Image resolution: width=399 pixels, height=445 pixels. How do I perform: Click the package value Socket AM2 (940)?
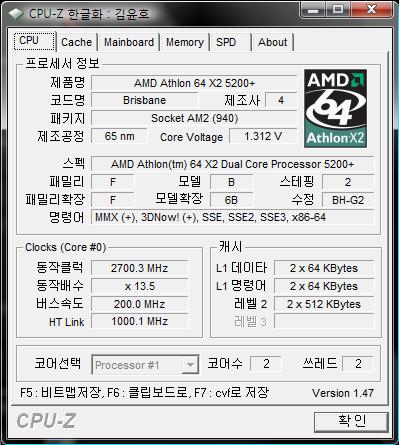194,118
